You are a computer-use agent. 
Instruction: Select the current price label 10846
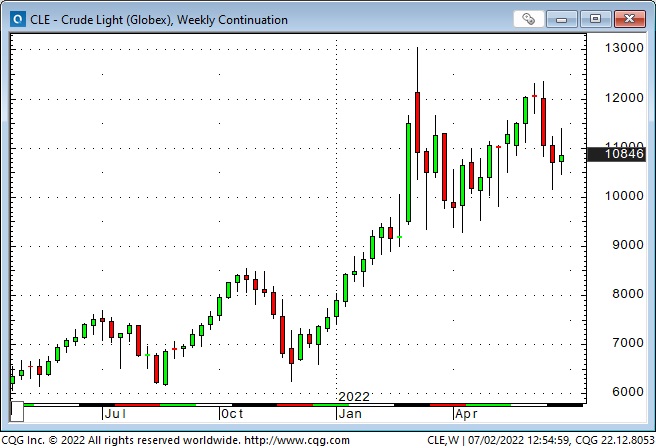617,154
